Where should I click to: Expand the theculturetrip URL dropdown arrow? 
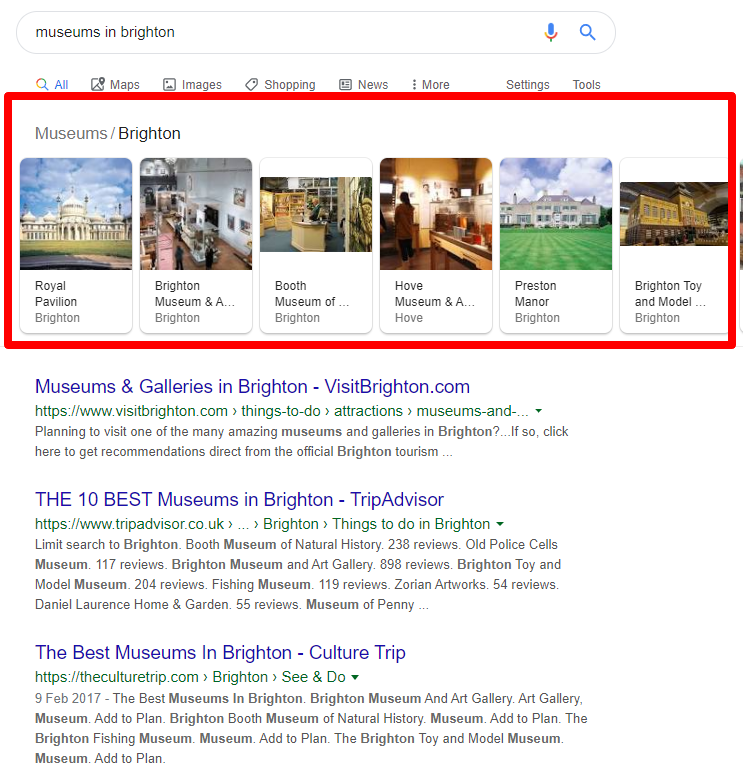point(355,677)
